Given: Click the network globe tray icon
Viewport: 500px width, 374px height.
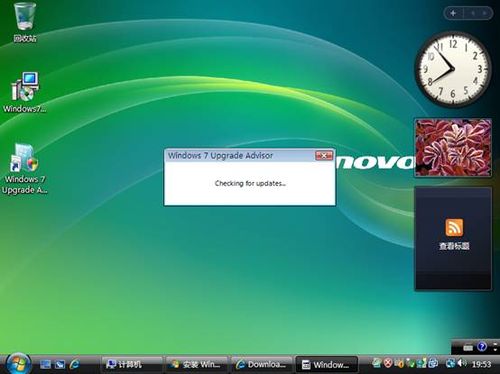Looking at the screenshot, I should pyautogui.click(x=450, y=363).
